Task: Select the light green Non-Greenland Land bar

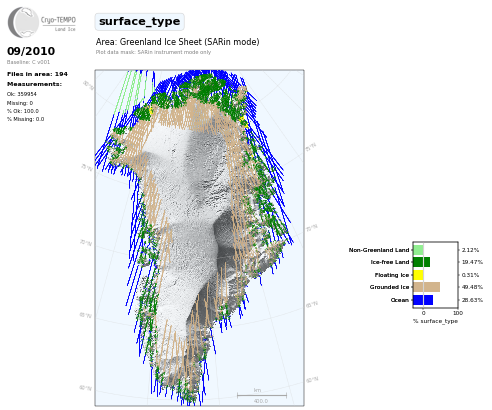Action: (x=418, y=250)
